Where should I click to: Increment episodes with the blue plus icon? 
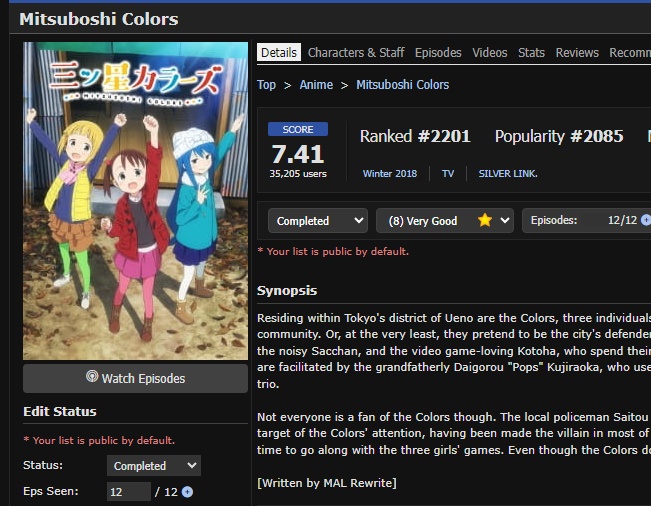(646, 220)
